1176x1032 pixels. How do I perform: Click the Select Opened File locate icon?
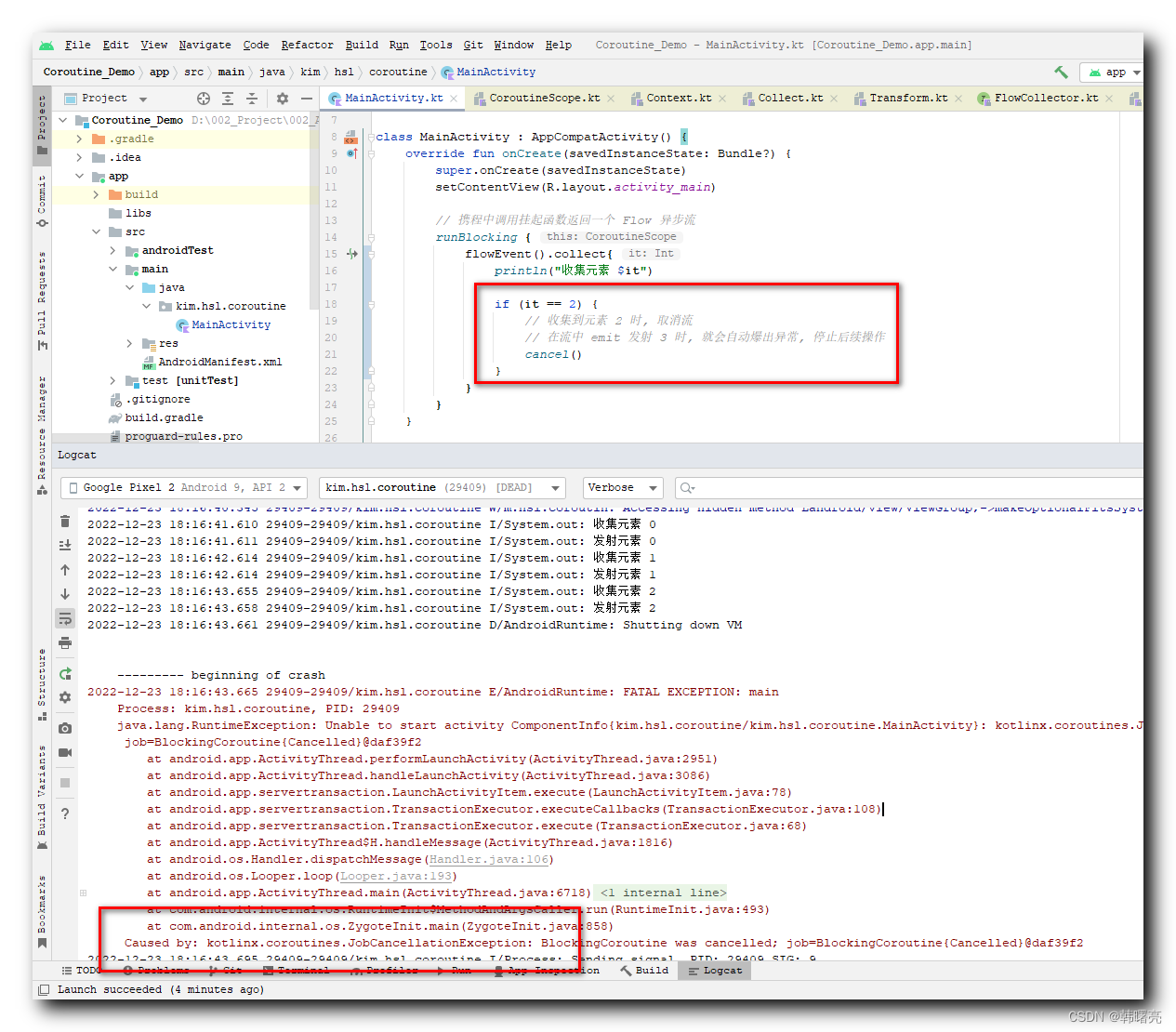[204, 98]
